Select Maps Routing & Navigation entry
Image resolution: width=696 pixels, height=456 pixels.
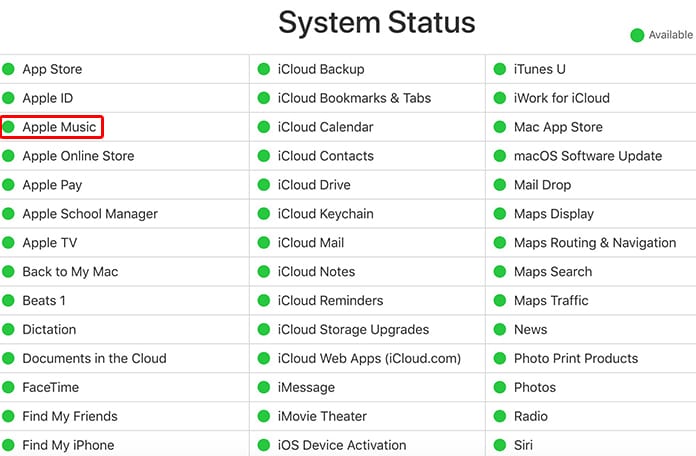click(595, 243)
